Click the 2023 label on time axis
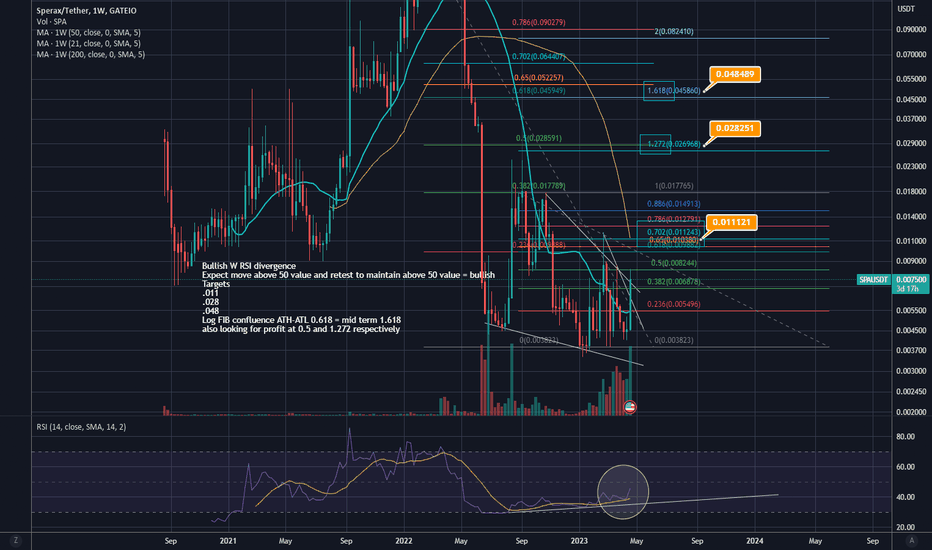 tap(579, 541)
